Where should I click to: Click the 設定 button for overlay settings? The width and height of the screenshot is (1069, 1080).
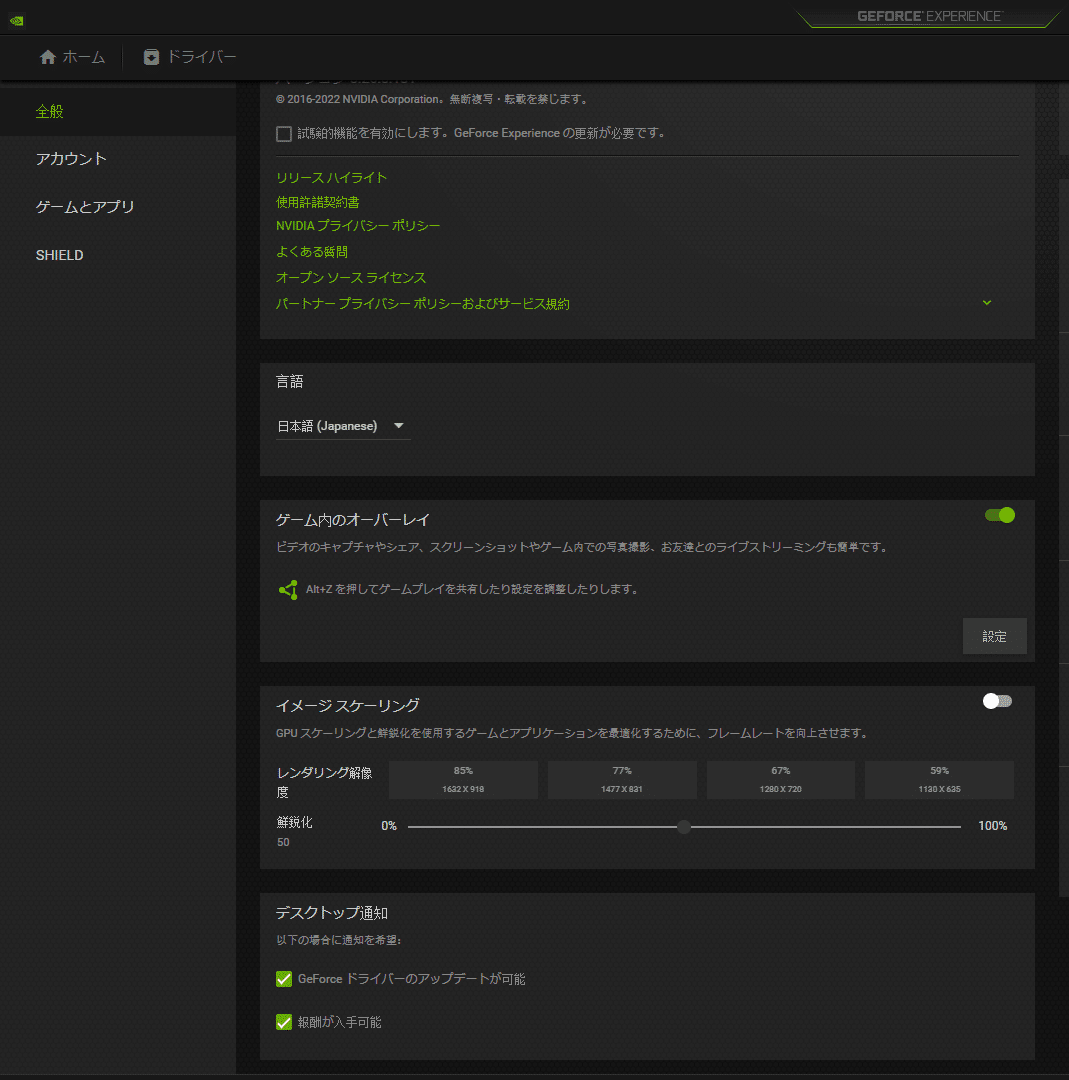point(994,636)
